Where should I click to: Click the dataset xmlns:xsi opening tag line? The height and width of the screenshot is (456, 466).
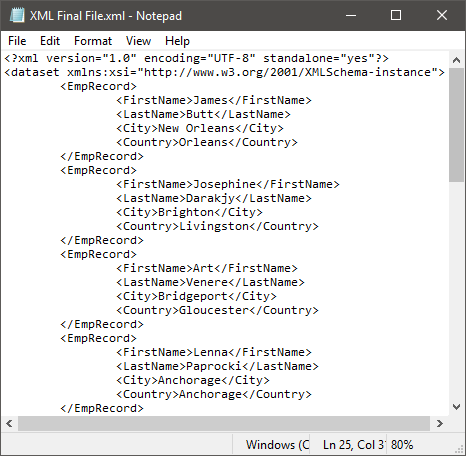tap(224, 72)
